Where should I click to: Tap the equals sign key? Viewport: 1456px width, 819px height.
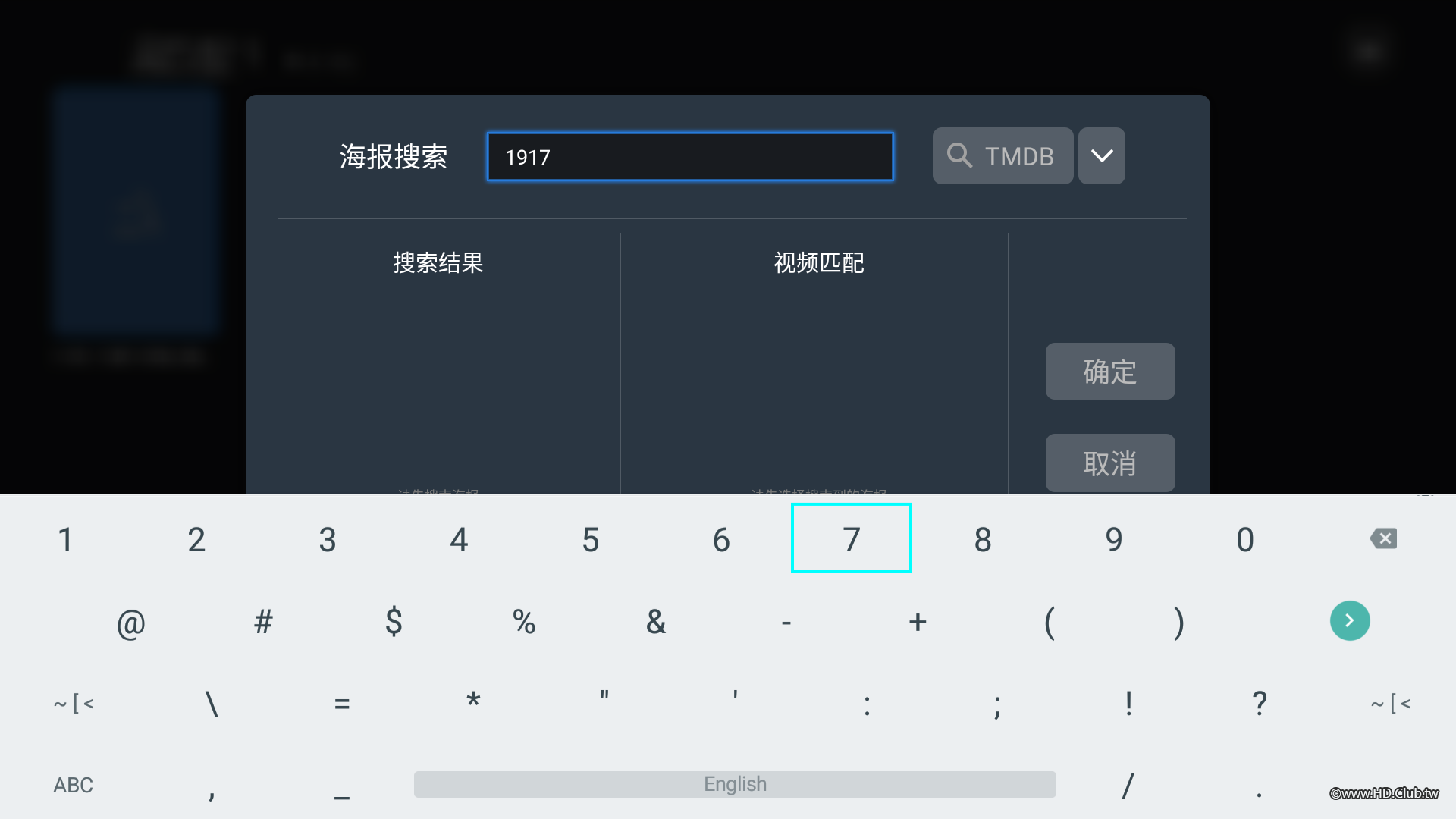(x=342, y=704)
